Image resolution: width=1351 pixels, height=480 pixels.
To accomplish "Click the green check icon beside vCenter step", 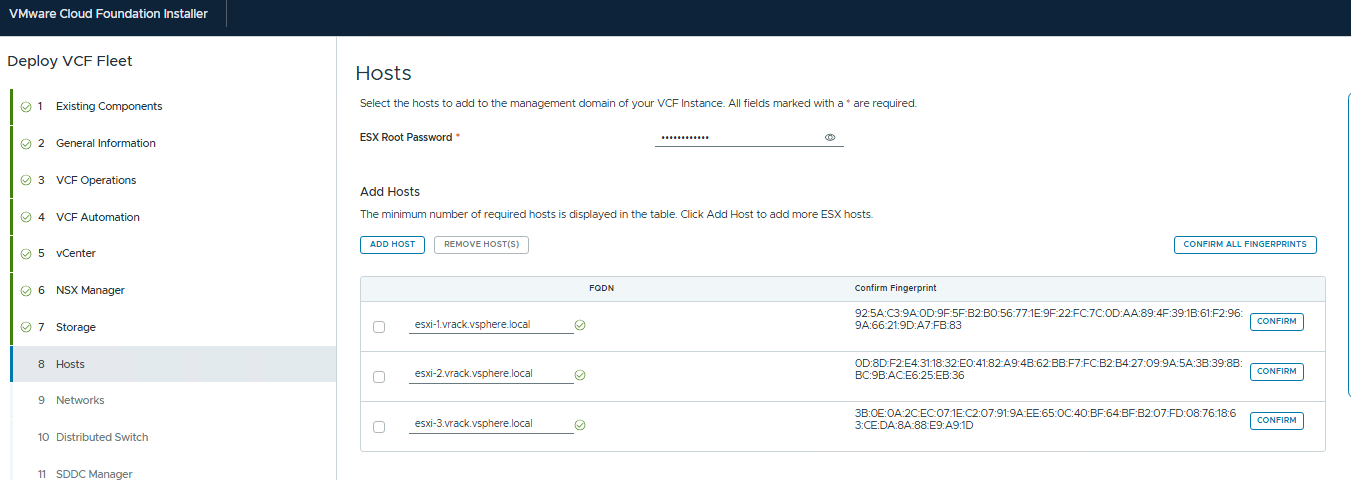I will coord(25,254).
